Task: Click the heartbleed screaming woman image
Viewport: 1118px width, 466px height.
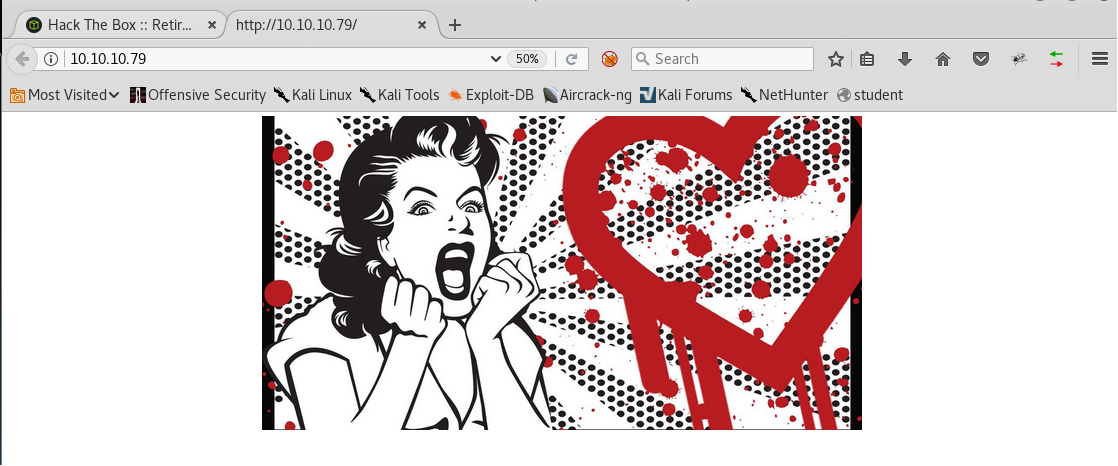Action: click(561, 273)
